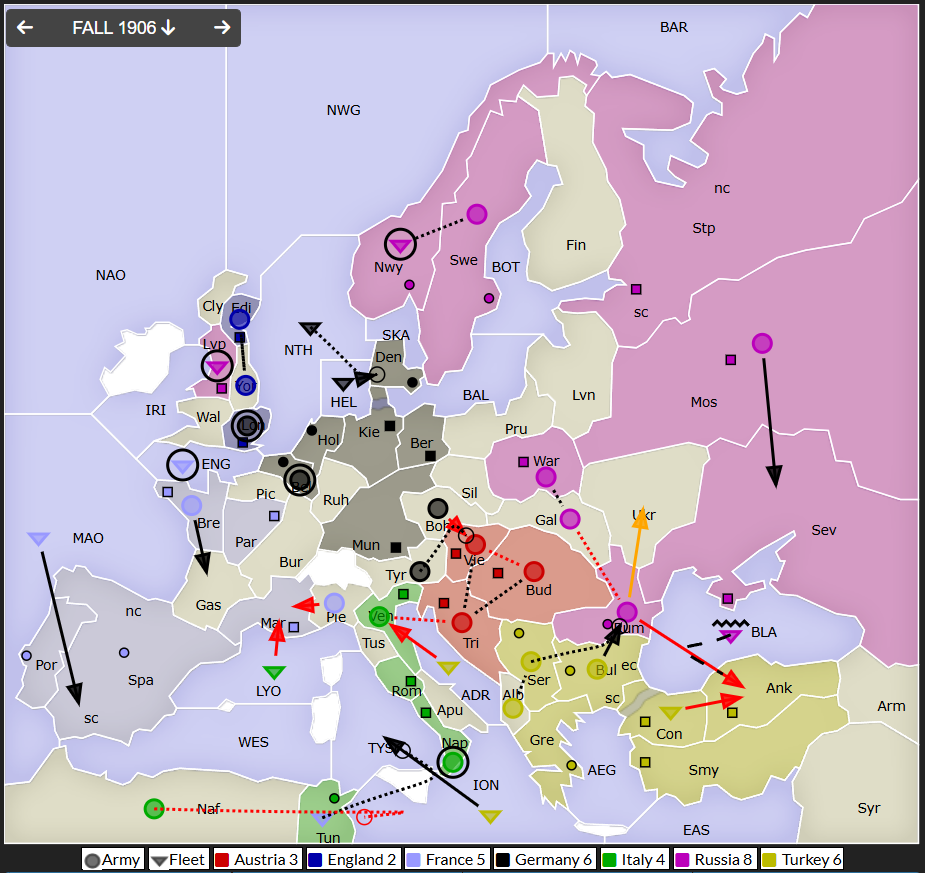This screenshot has height=873, width=925.
Task: Go to the previous phase with left arrow
Action: pos(25,28)
